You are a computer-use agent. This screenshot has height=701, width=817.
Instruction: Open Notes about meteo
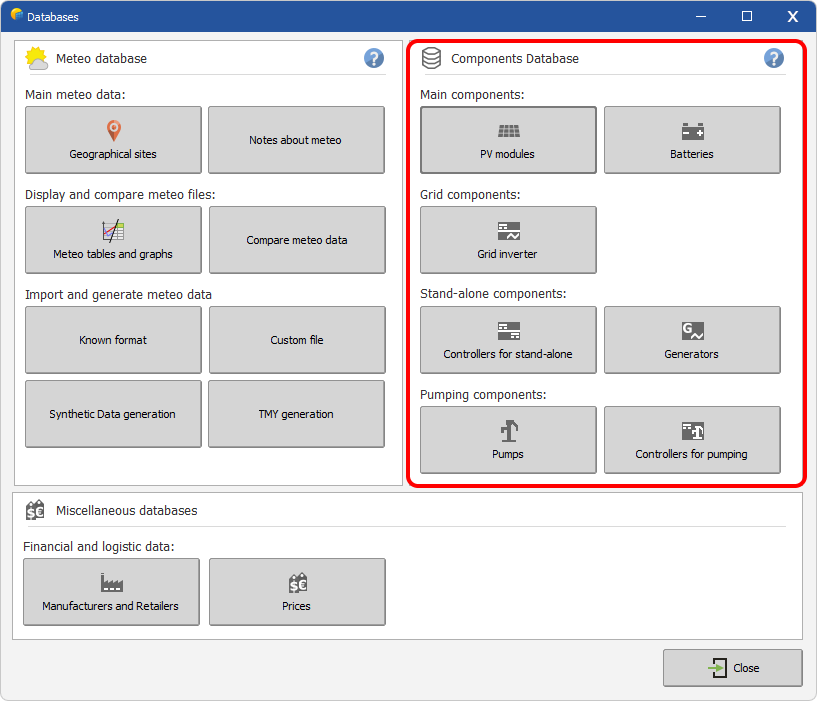coord(296,140)
